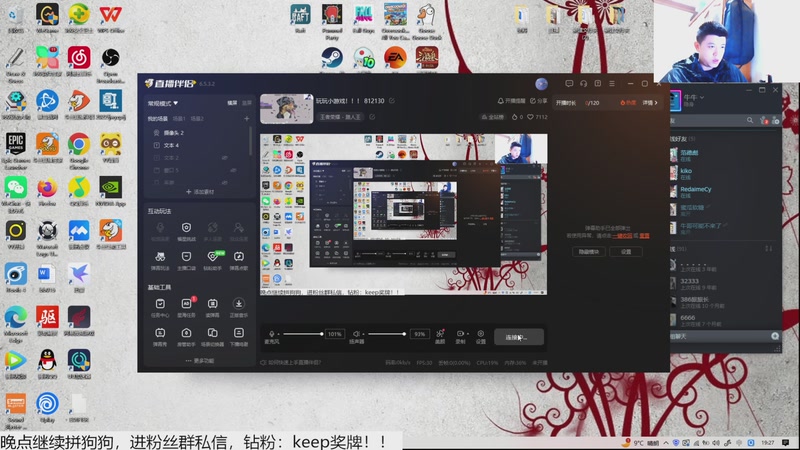This screenshot has width=800, height=450.
Task: Select the 场景1 scene tab
Action: click(179, 118)
